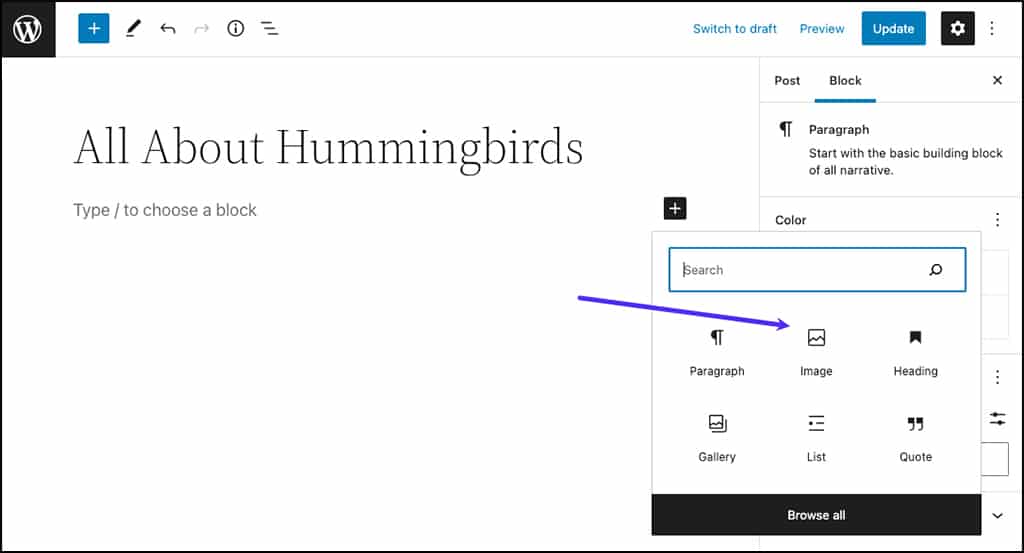
Task: Insert a List block
Action: click(816, 437)
